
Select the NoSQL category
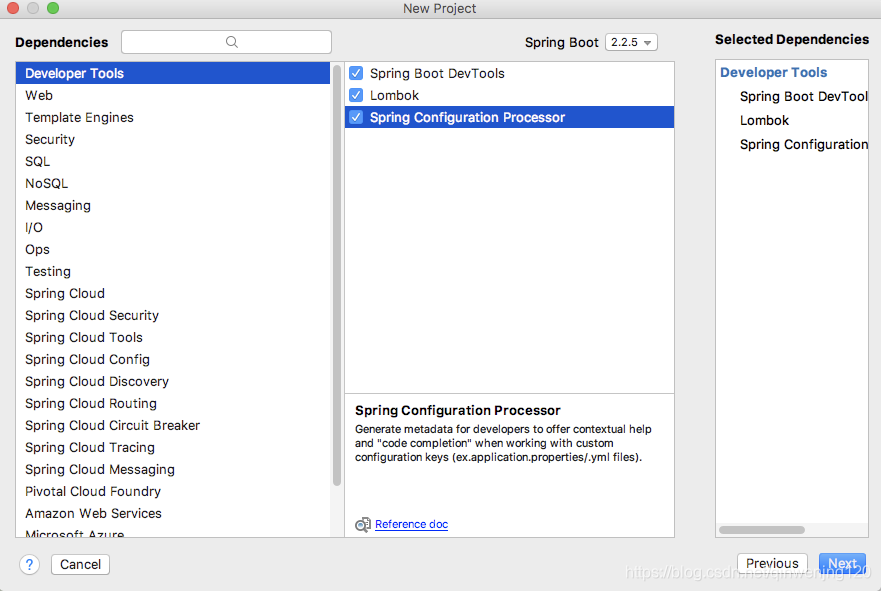173,183
